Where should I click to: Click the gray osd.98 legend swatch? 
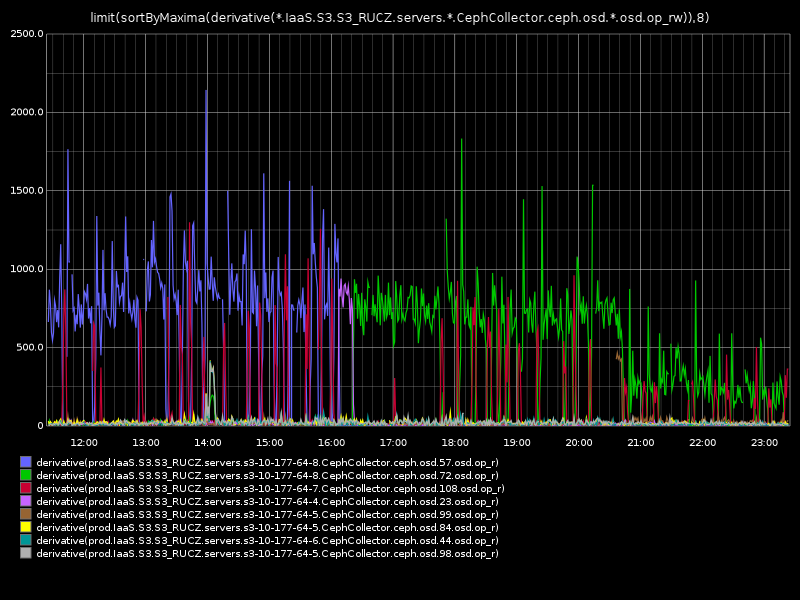26,553
